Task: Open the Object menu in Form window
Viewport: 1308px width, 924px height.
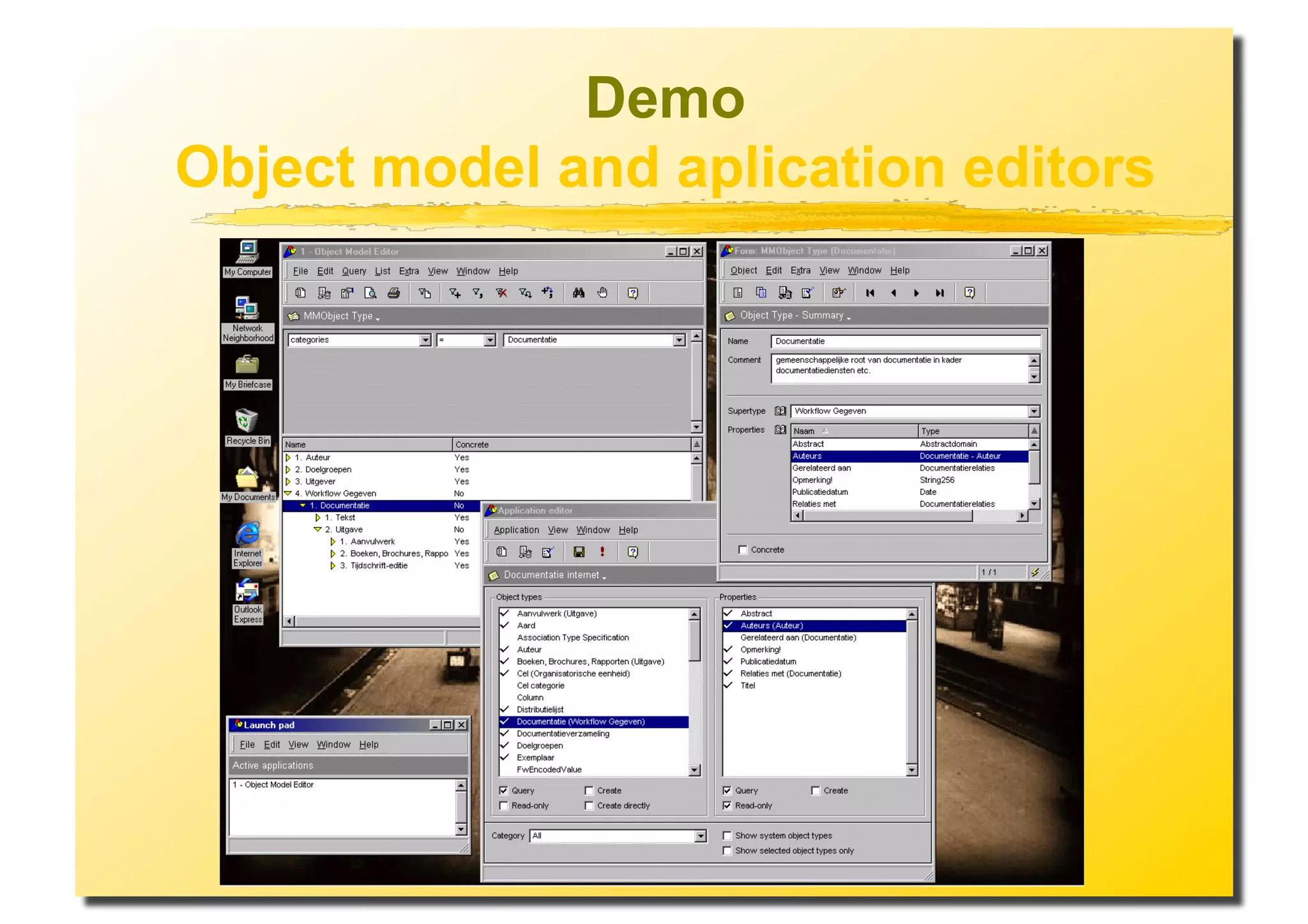Action: (x=743, y=271)
